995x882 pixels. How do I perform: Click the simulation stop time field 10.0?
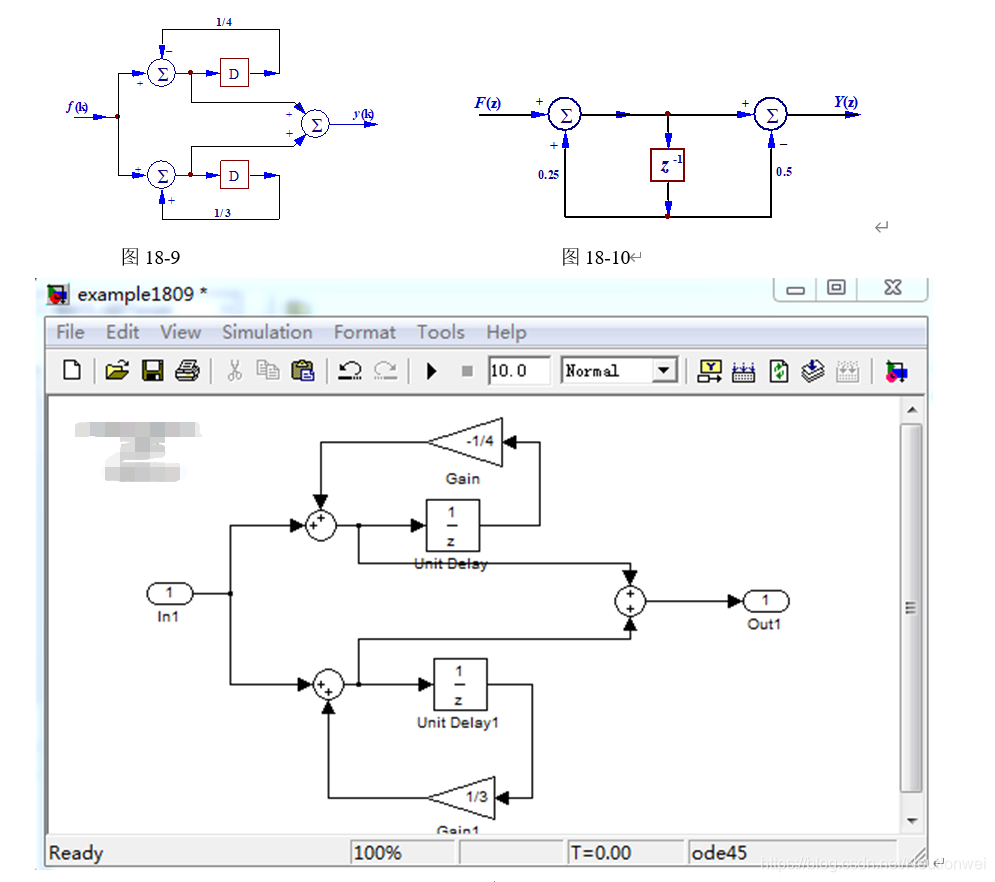pyautogui.click(x=518, y=371)
